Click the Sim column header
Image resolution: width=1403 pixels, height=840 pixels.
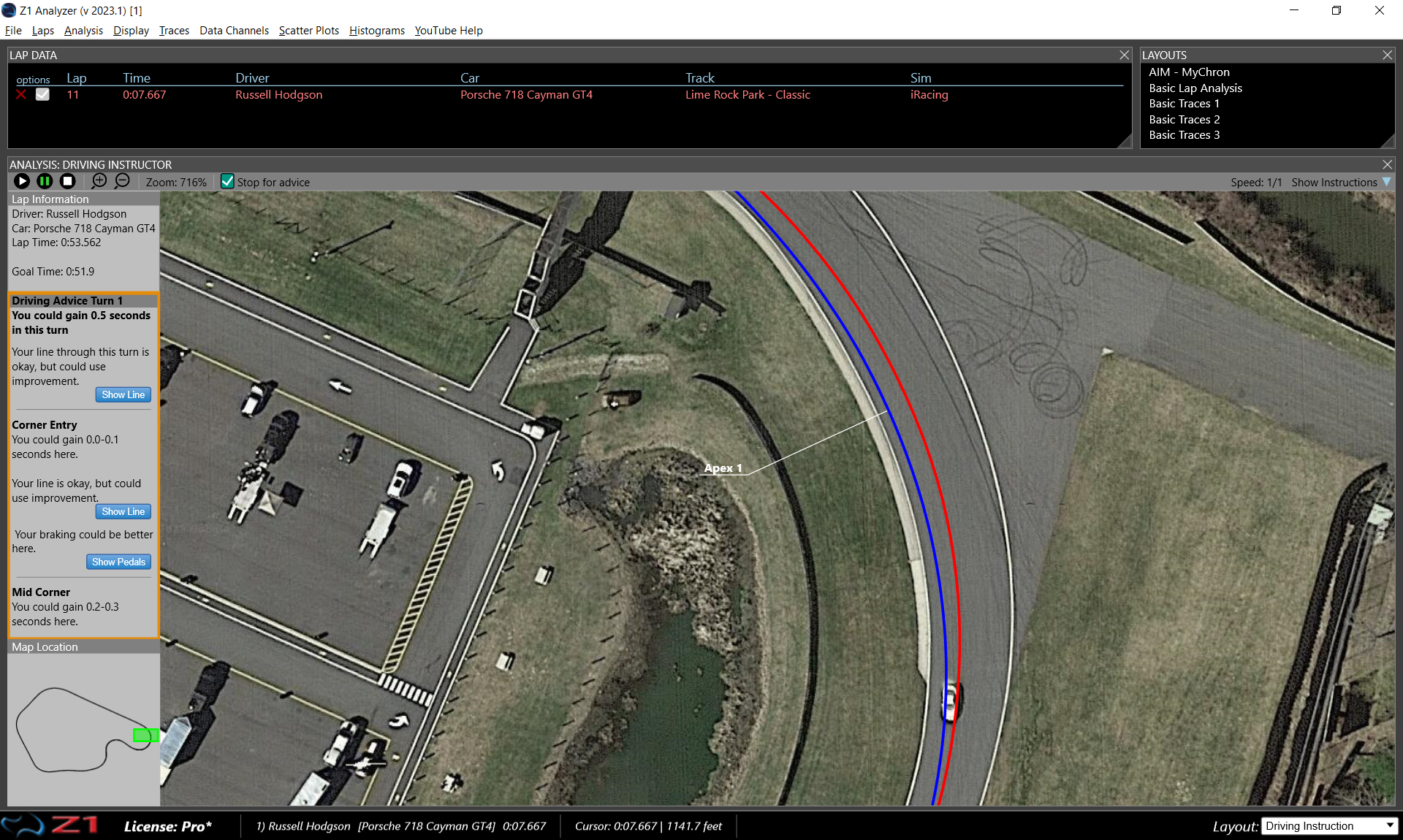coord(921,78)
